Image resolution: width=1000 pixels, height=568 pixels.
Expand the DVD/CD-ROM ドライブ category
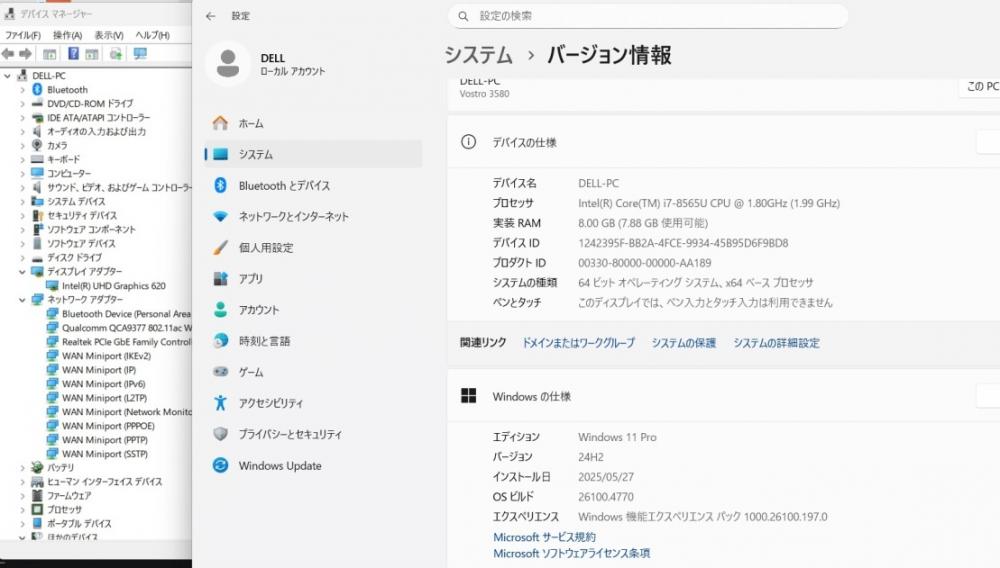click(x=22, y=104)
